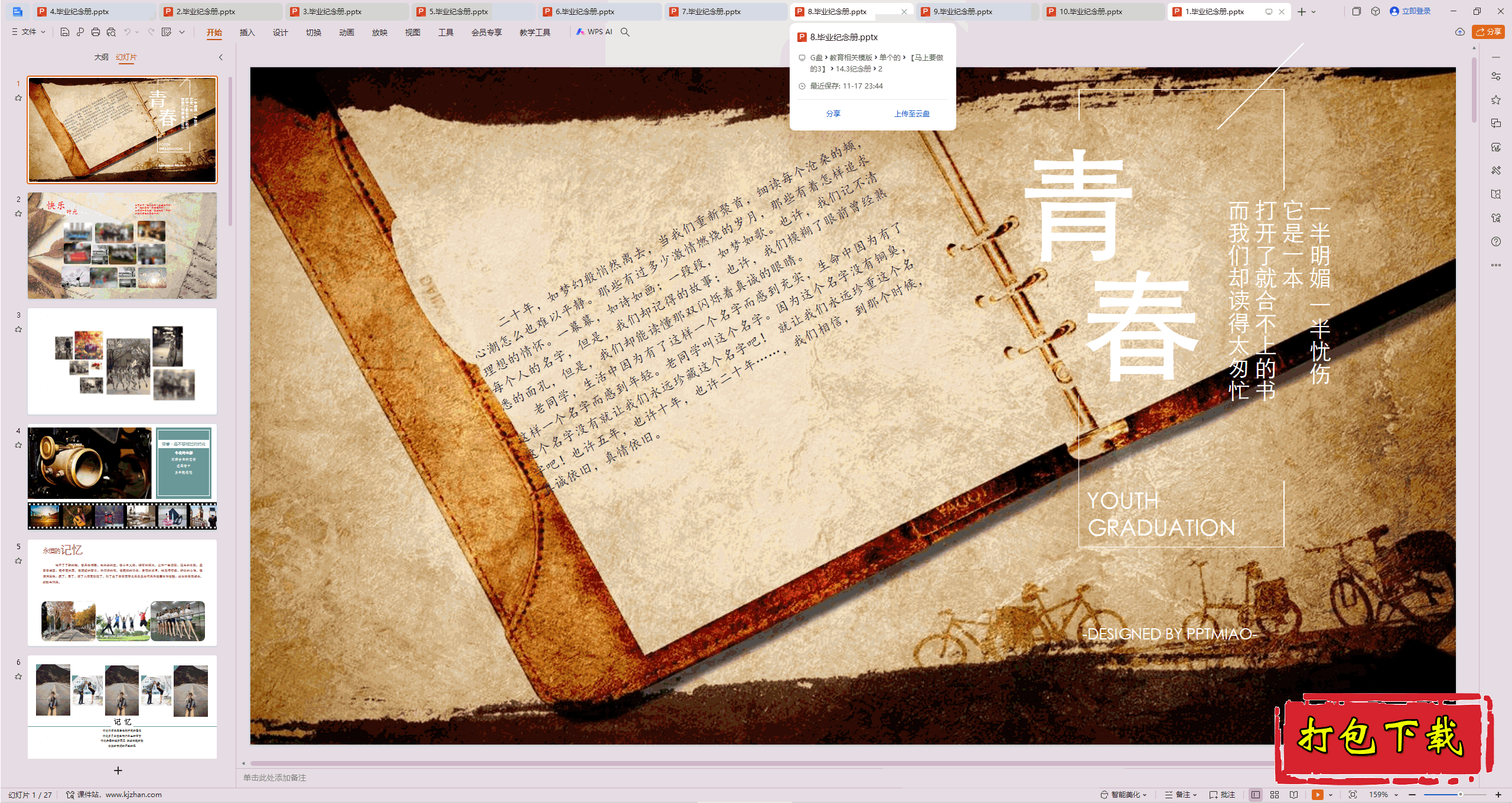The image size is (1512, 803).
Task: Expand quick access toolbar customization arrow
Action: click(182, 32)
